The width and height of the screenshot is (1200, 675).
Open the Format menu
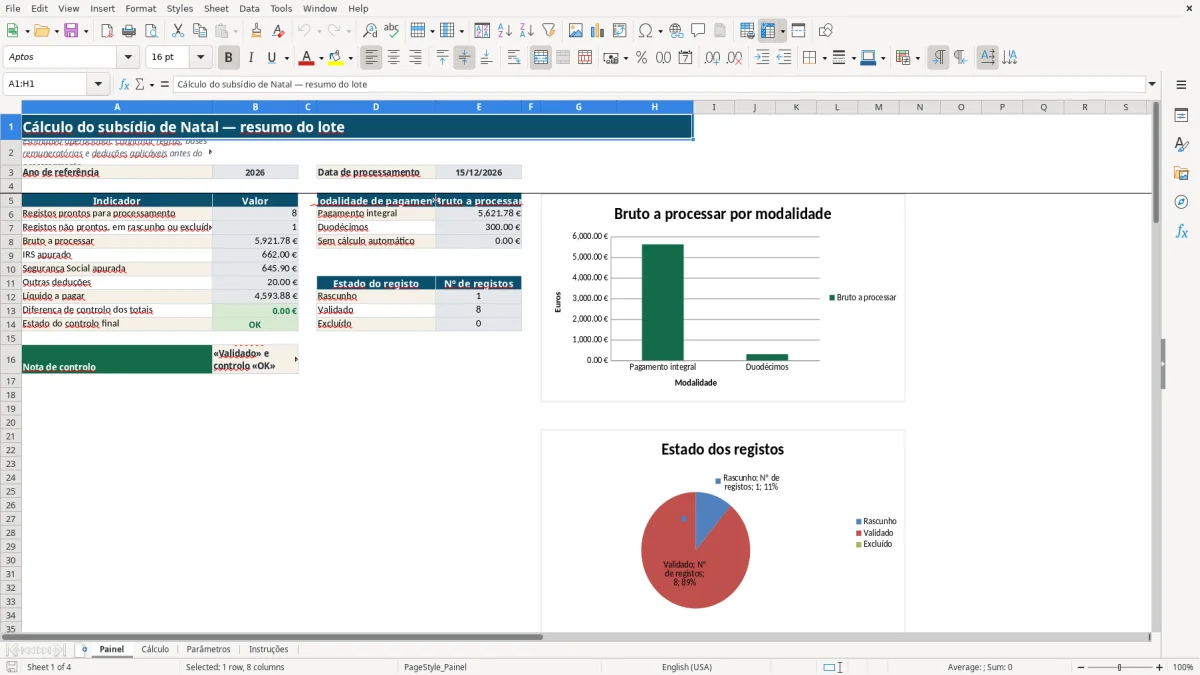[x=140, y=8]
